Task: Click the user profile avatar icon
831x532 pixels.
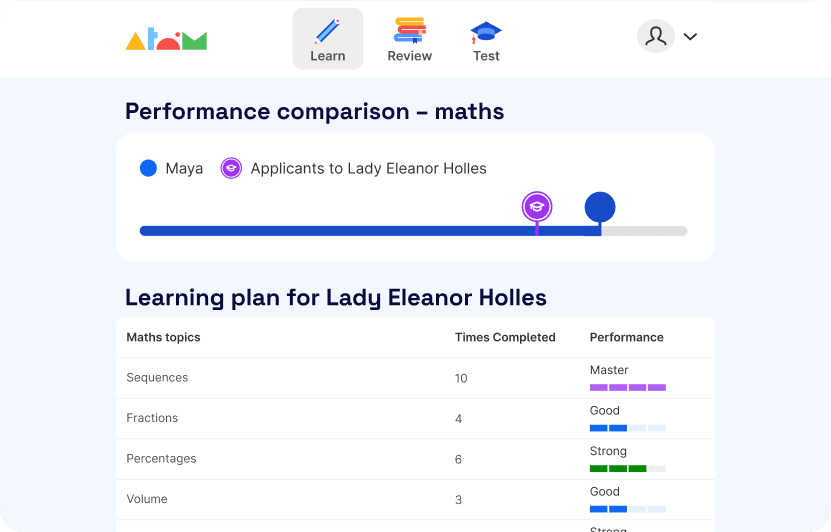Action: [656, 36]
